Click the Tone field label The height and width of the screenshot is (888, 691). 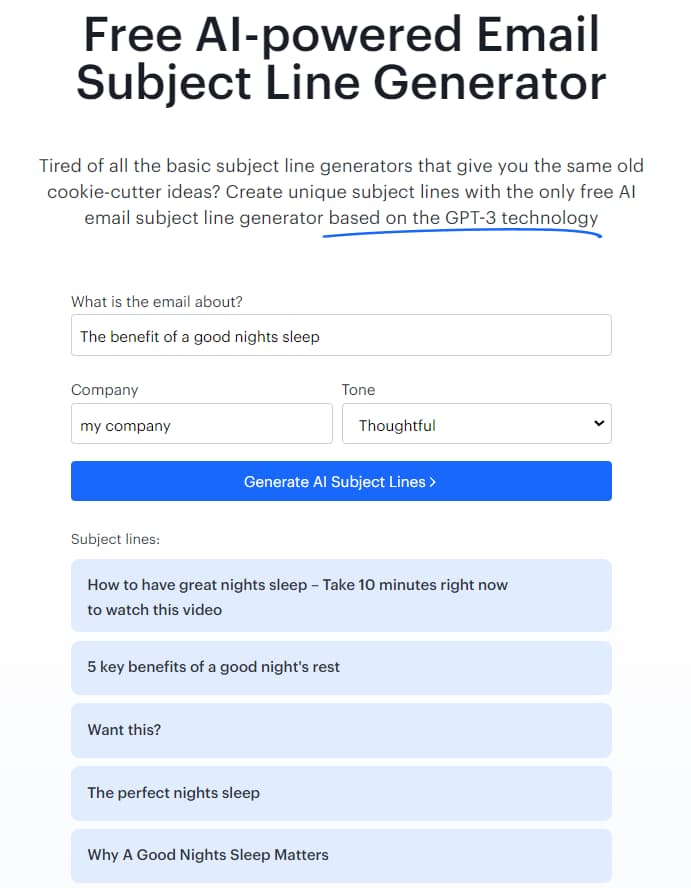coord(358,390)
